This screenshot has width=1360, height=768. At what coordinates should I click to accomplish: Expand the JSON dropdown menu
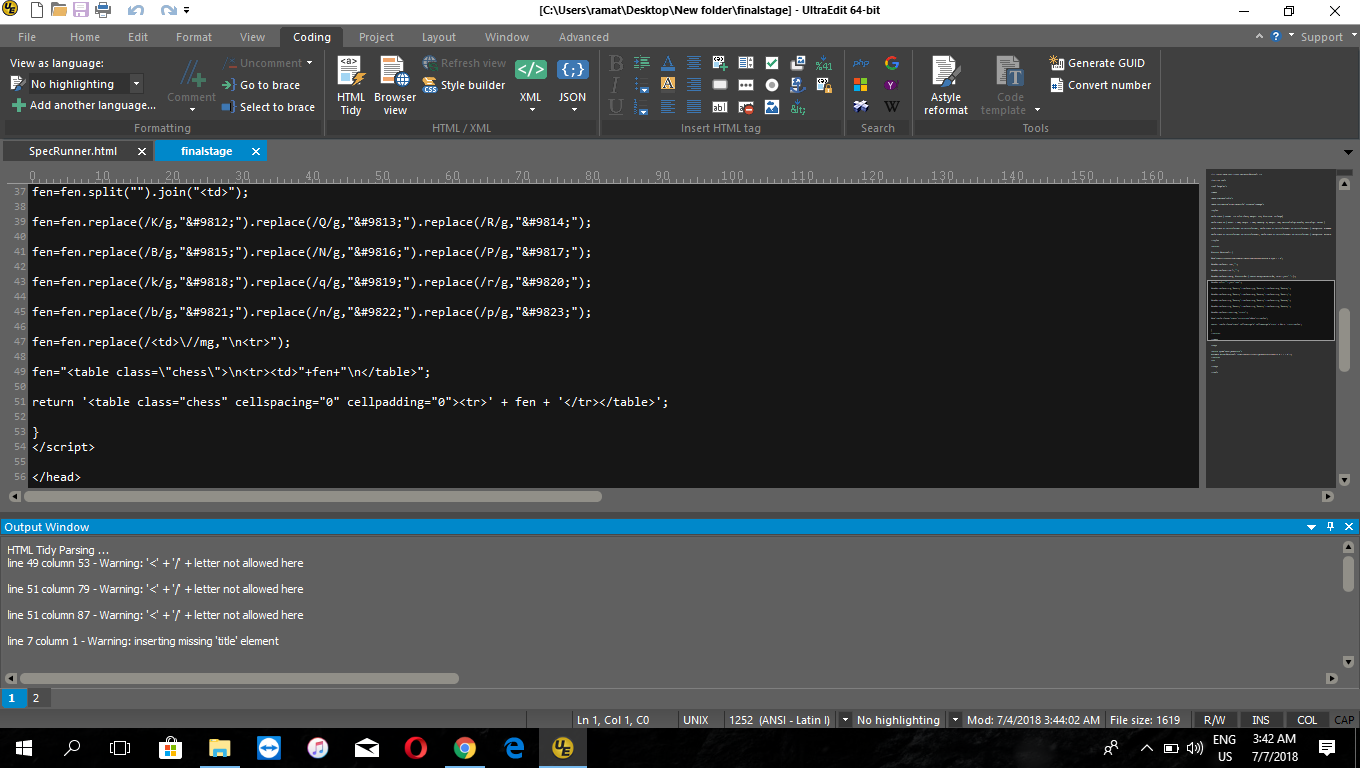[573, 109]
